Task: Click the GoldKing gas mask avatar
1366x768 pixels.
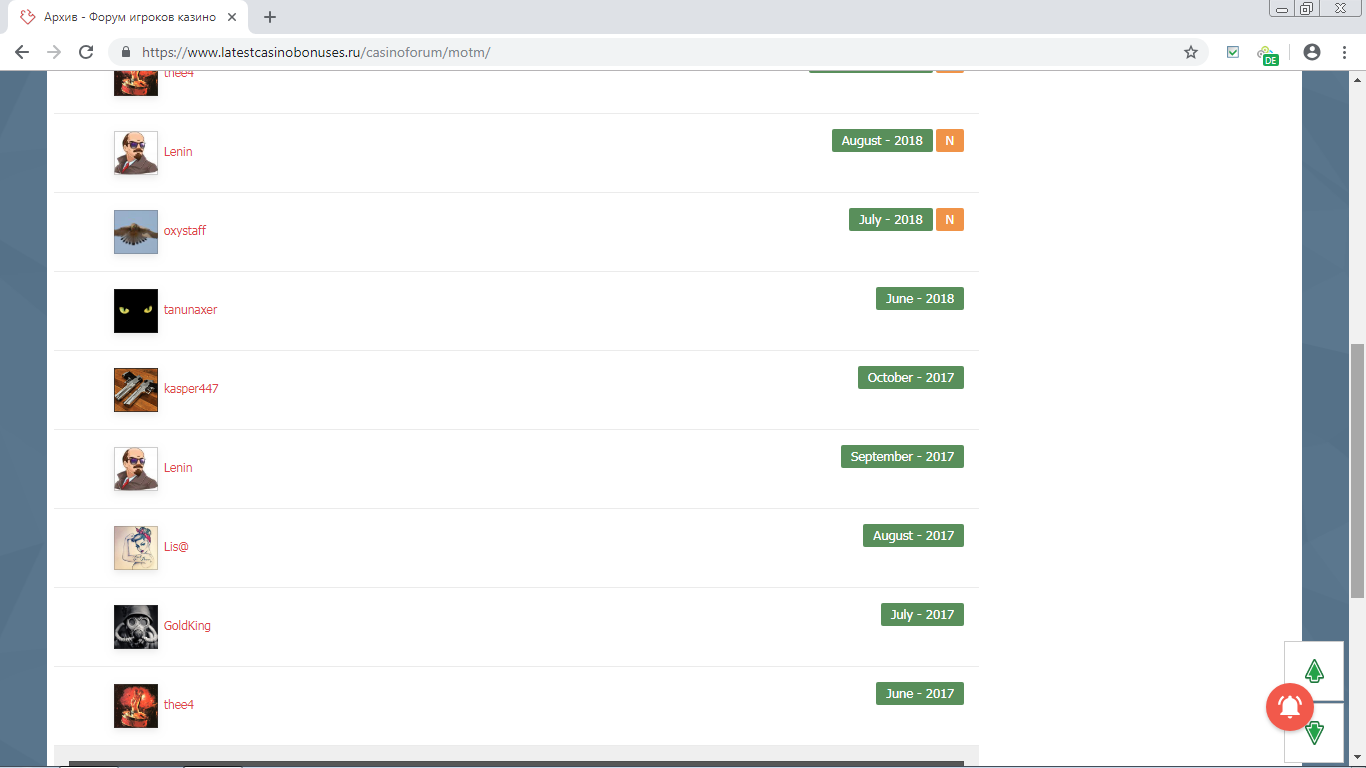Action: point(136,627)
